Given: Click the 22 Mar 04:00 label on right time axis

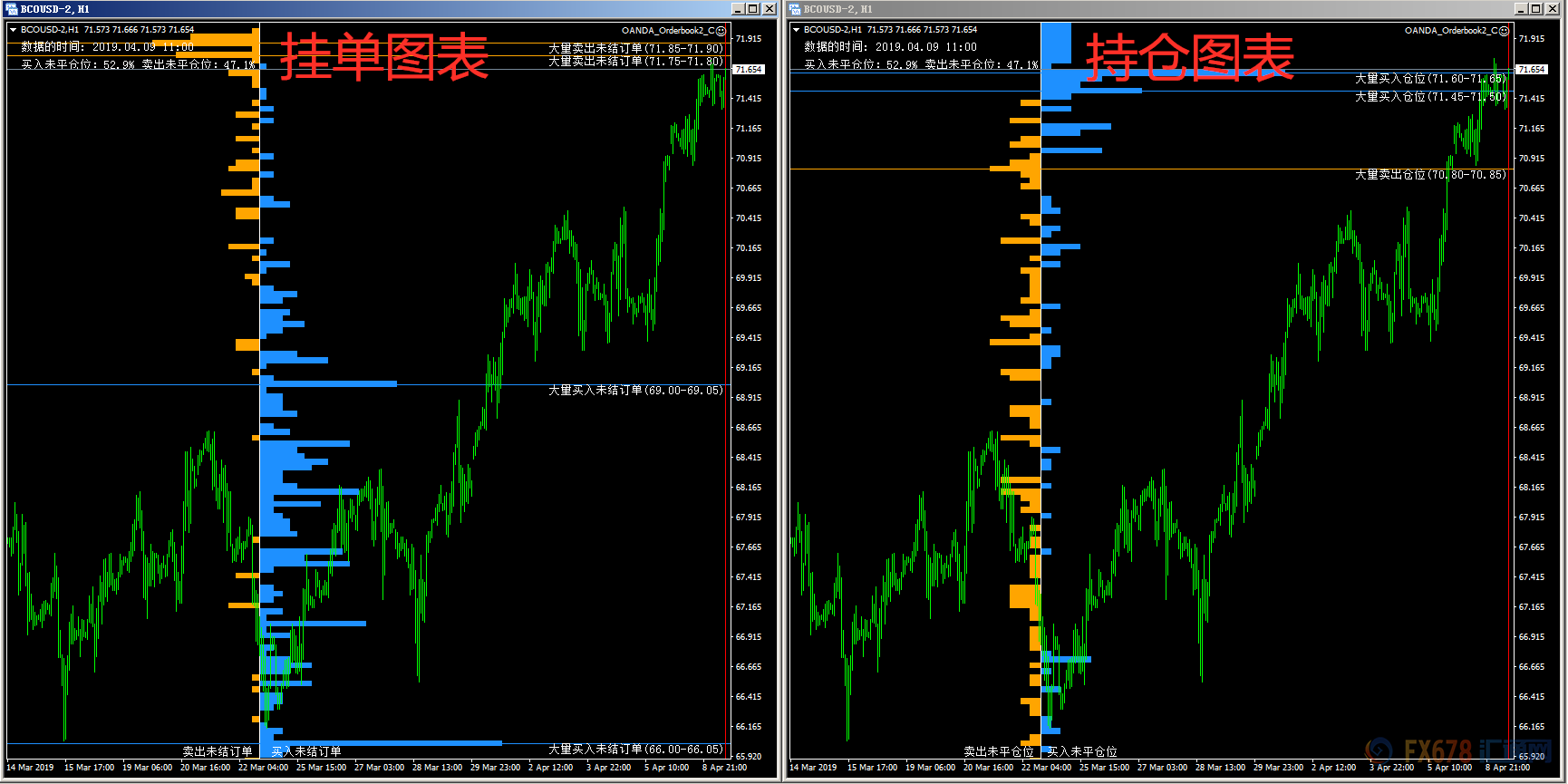Looking at the screenshot, I should [x=1046, y=768].
